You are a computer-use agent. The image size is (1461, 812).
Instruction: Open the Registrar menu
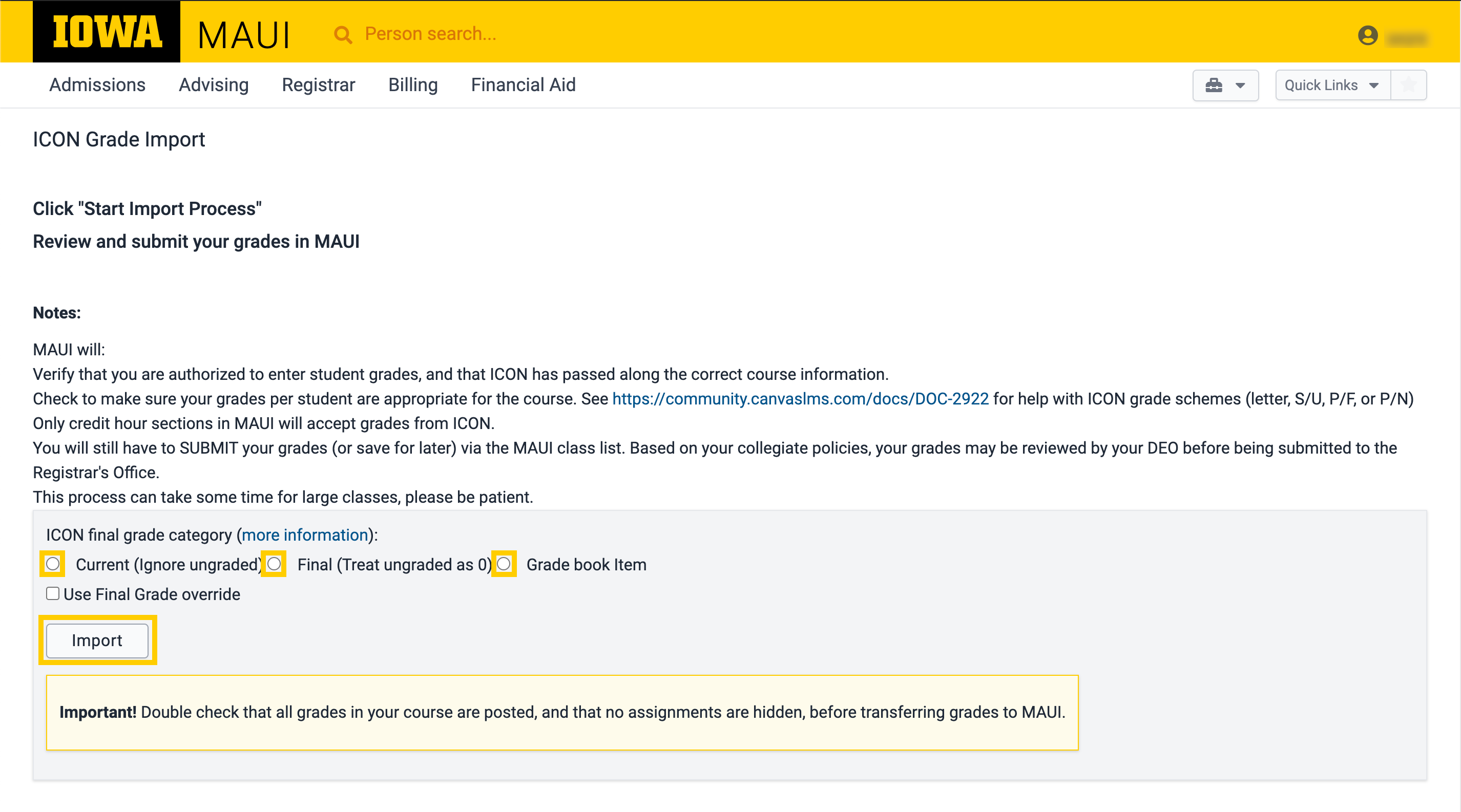coord(318,84)
